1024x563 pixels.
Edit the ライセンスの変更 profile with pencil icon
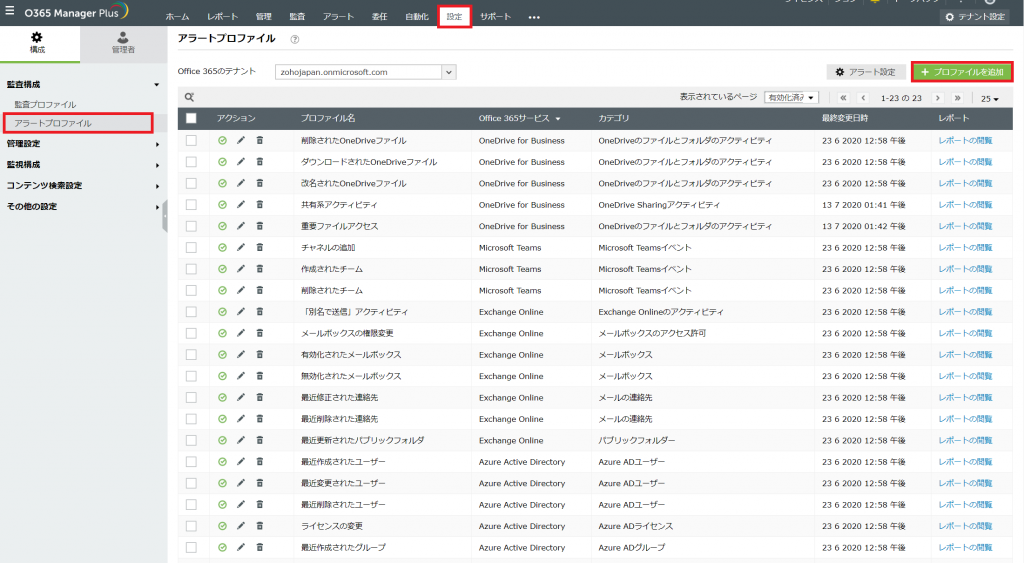pyautogui.click(x=241, y=526)
